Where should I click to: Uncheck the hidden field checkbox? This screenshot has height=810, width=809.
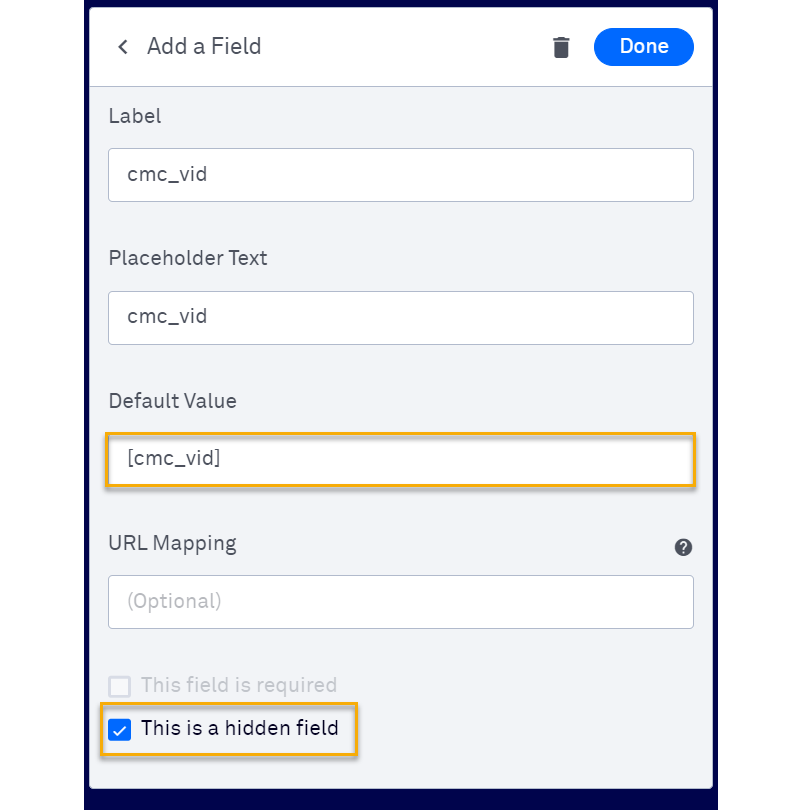pyautogui.click(x=120, y=730)
